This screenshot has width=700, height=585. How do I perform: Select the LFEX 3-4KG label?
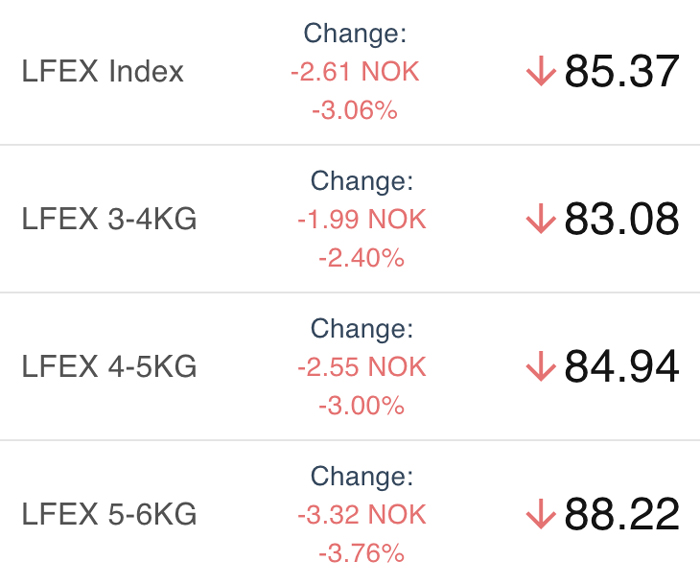coord(109,219)
